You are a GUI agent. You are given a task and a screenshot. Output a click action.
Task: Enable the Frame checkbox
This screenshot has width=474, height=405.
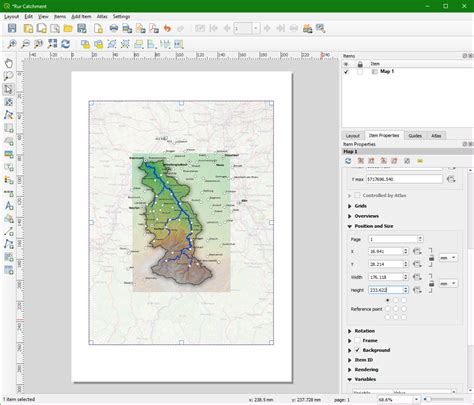[x=357, y=340]
